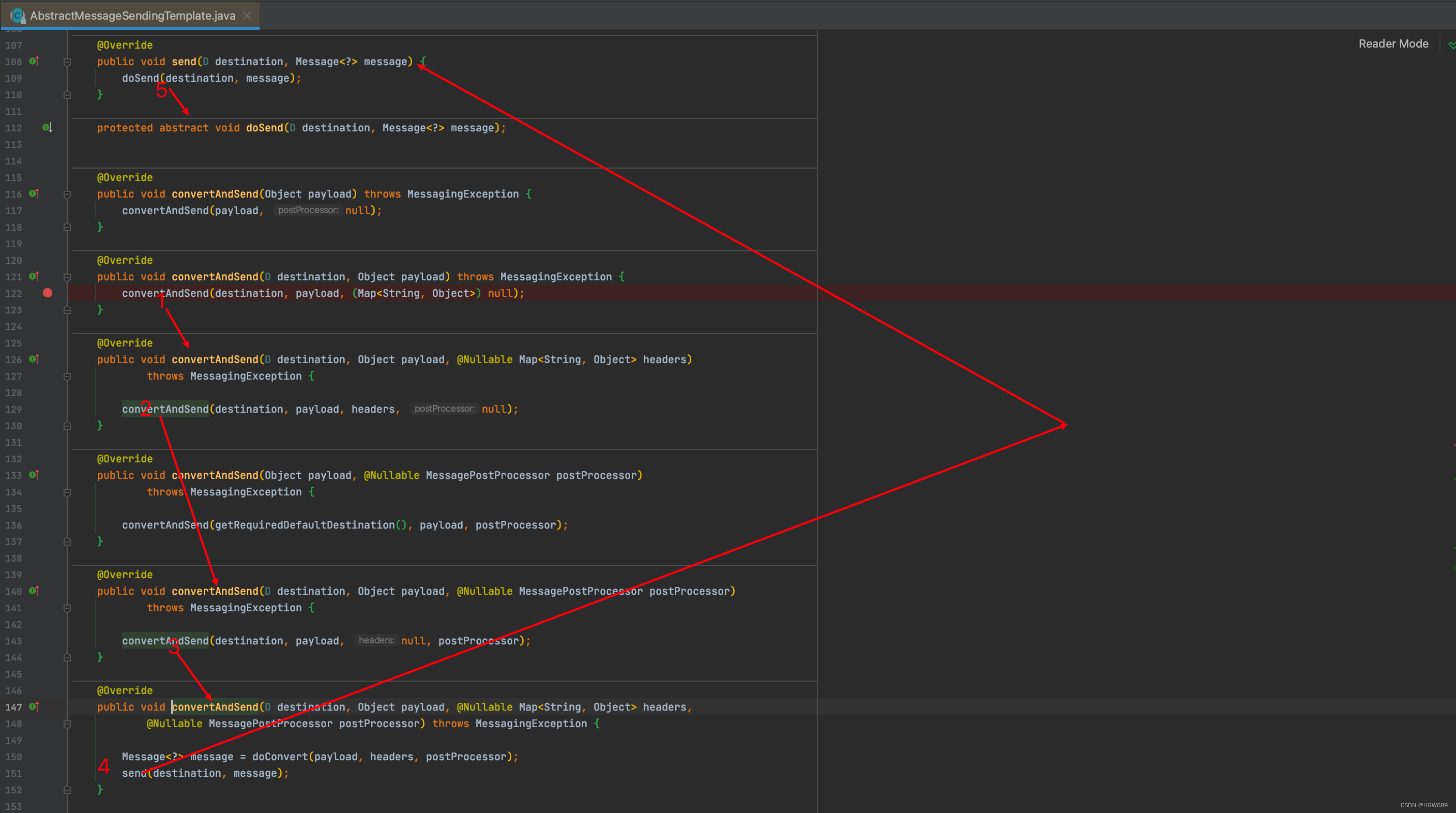Collapse the method fold marker on line 121
The height and width of the screenshot is (813, 1456).
click(x=67, y=278)
